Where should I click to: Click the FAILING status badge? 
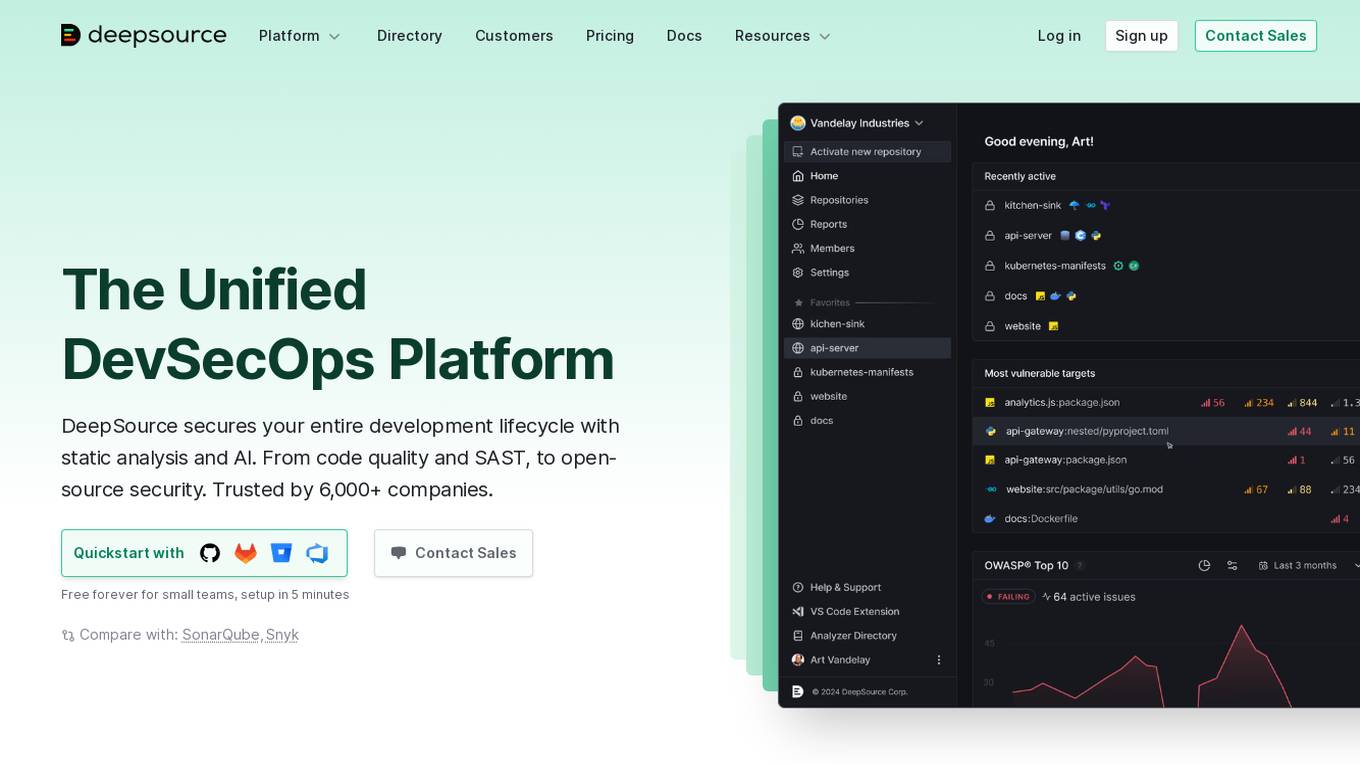(1009, 597)
